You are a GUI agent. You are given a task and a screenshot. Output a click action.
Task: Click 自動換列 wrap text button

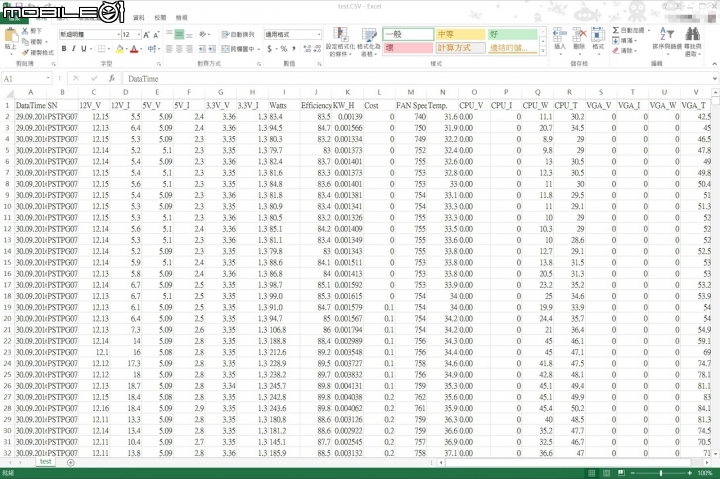[x=238, y=34]
